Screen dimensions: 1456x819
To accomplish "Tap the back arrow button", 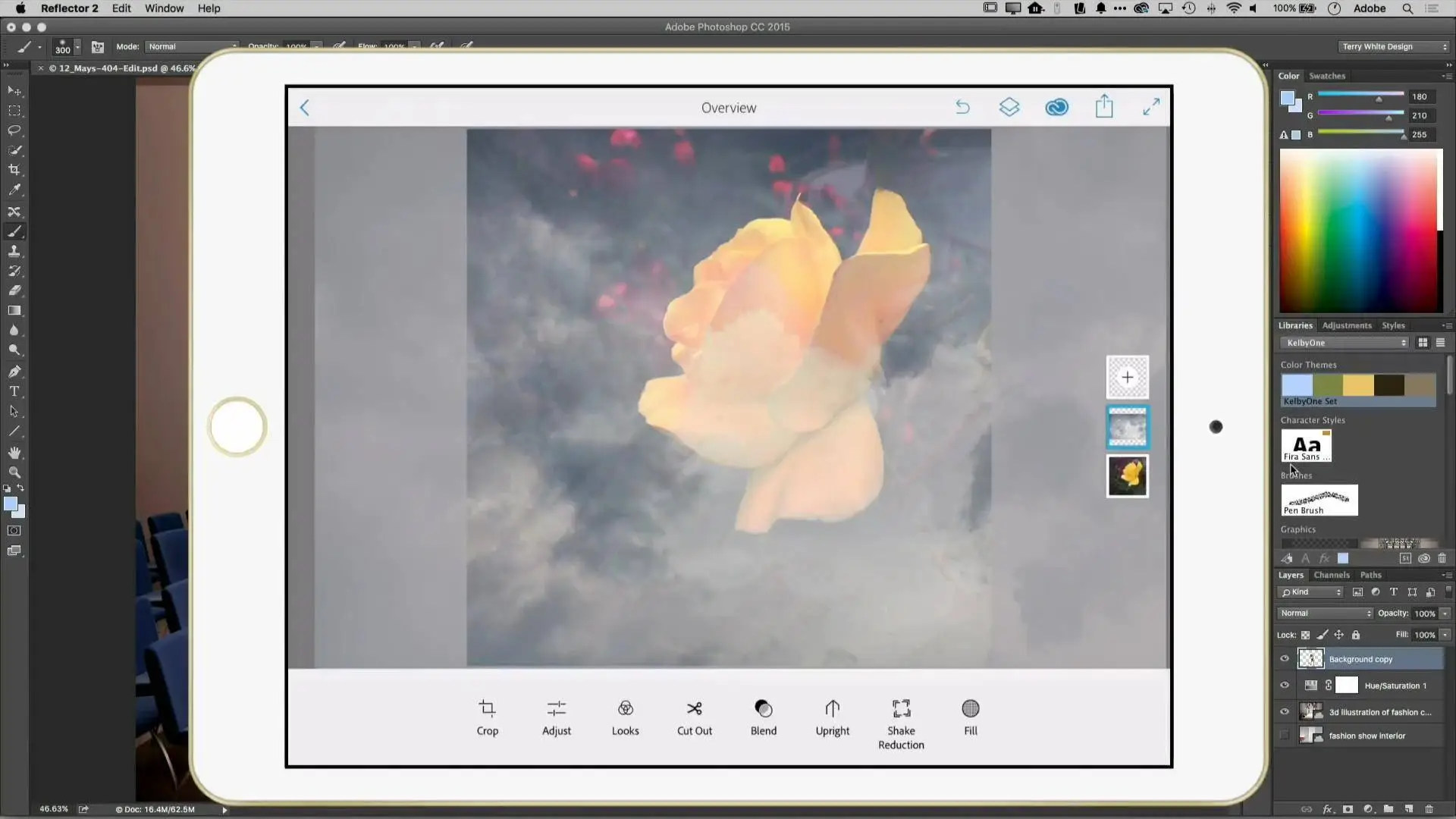I will point(305,108).
